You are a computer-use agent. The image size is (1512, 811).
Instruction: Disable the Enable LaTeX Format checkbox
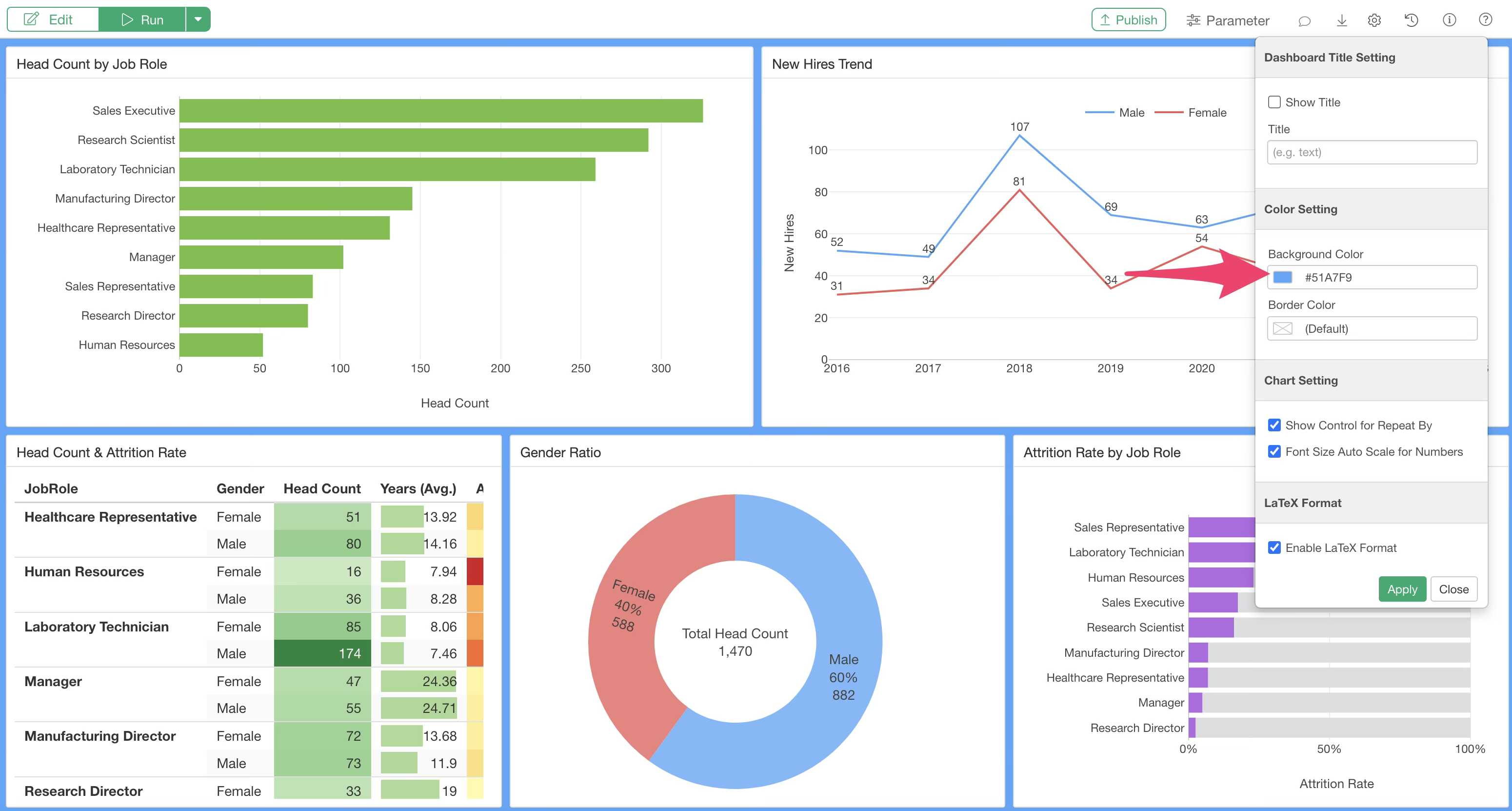[1274, 548]
